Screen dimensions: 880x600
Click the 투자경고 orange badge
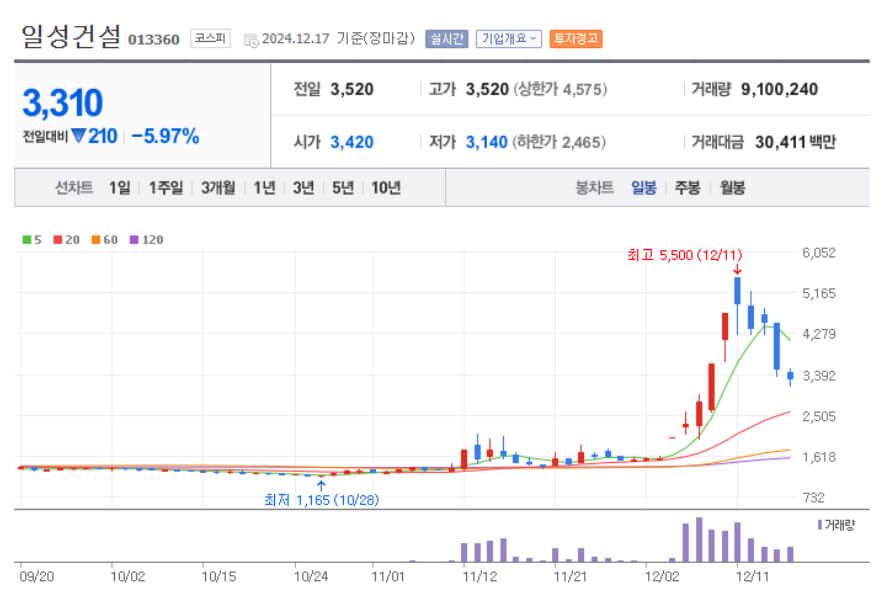576,39
